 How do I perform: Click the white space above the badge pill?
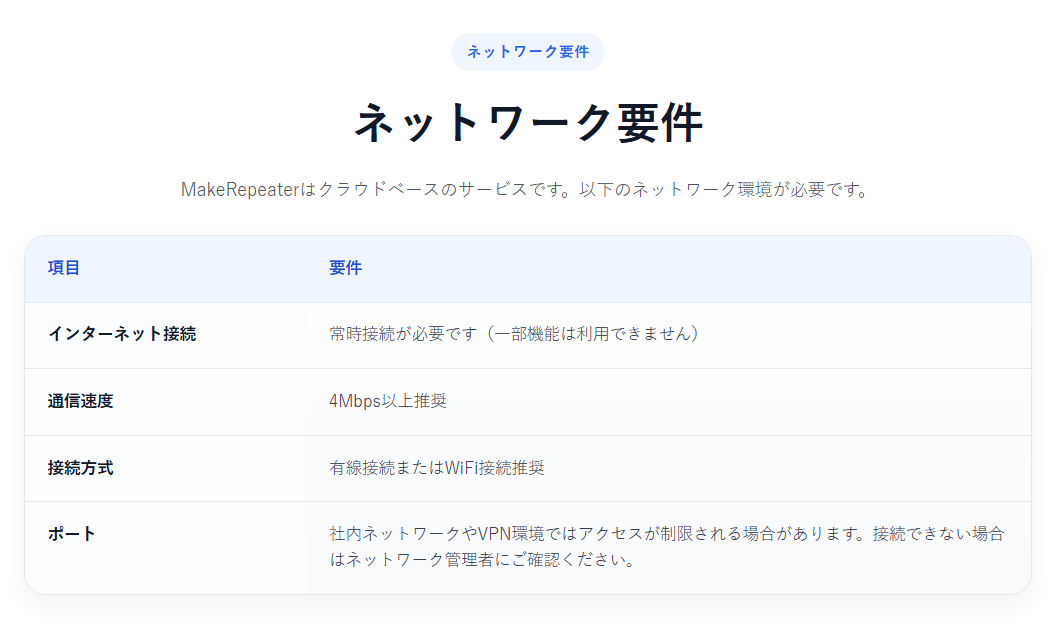(x=528, y=15)
